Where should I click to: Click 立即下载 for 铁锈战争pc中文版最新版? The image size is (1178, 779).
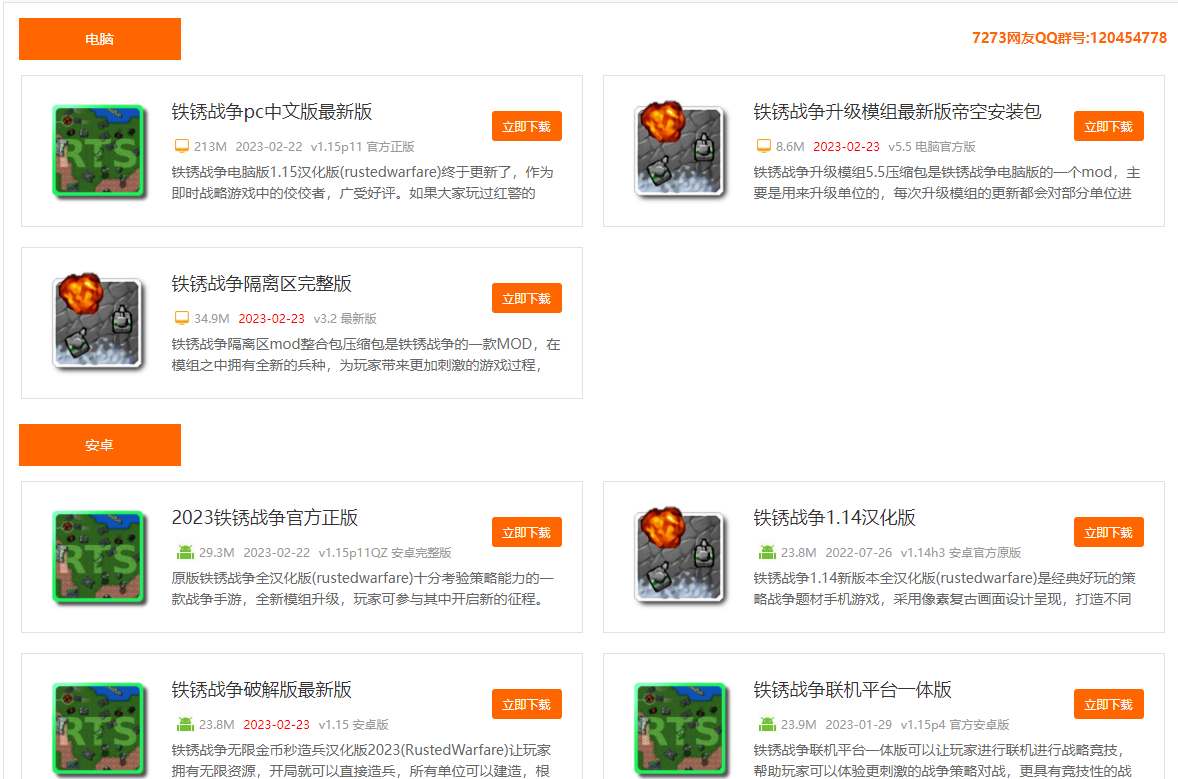(526, 125)
